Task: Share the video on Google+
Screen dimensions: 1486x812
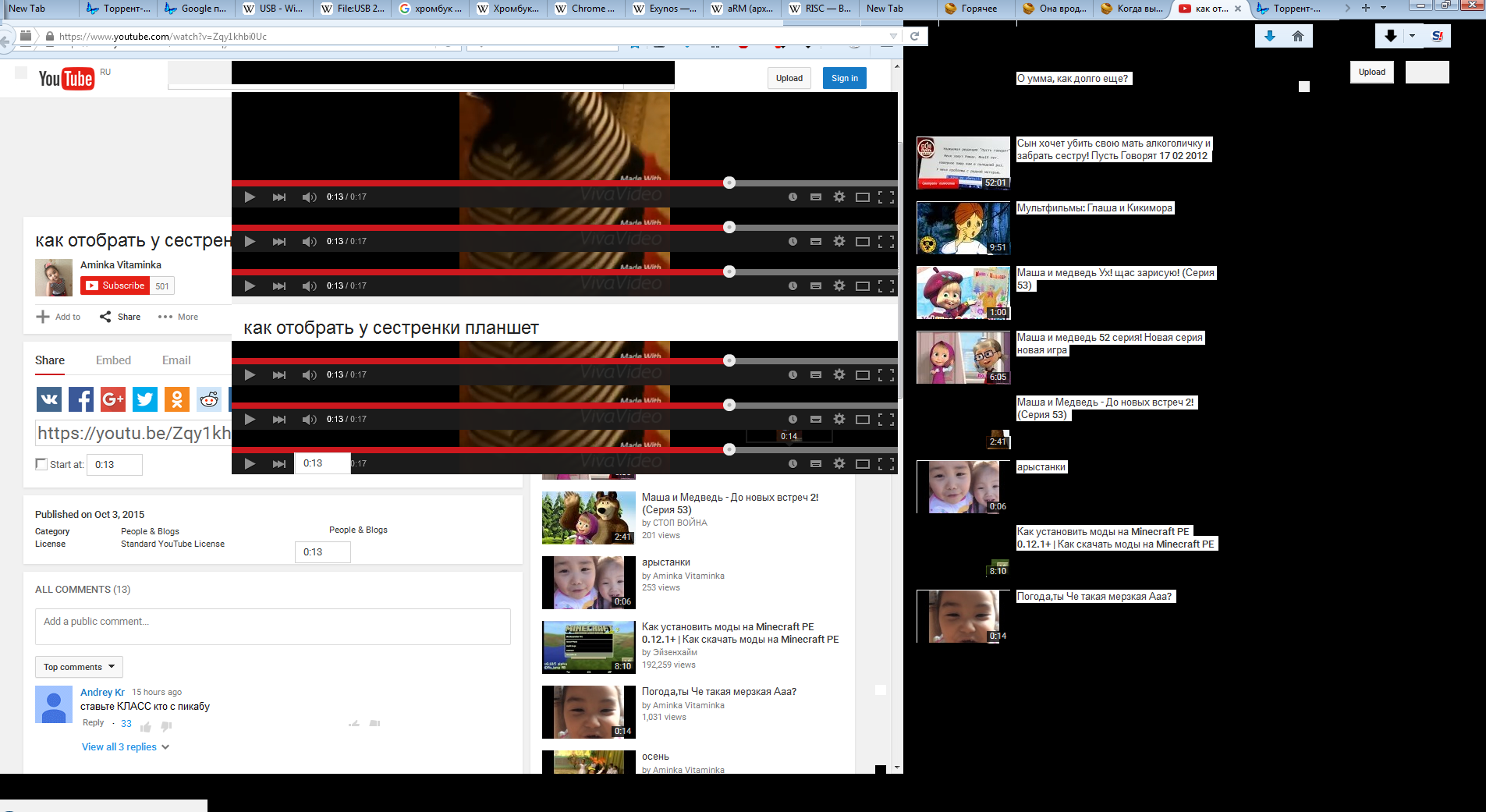Action: click(113, 399)
